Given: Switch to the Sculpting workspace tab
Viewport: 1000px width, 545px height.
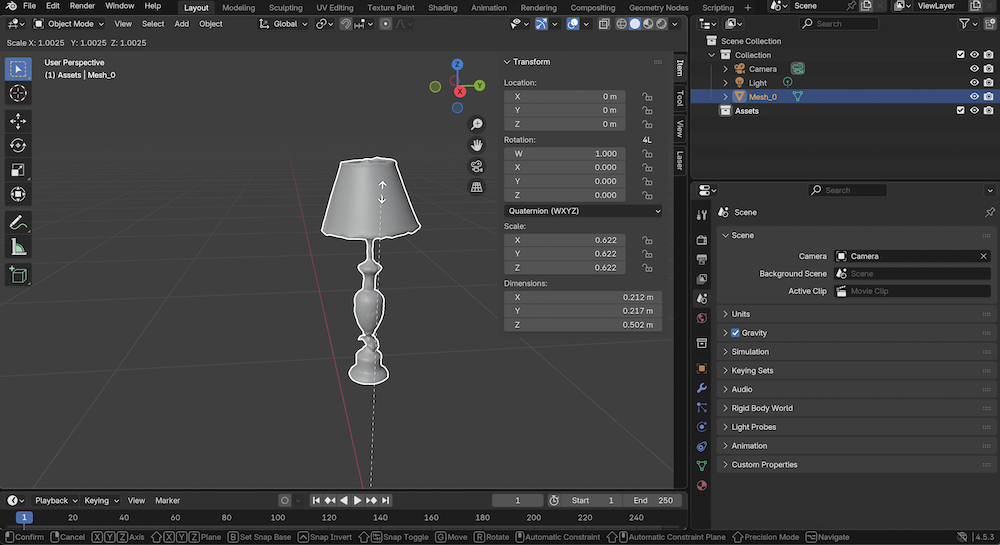Looking at the screenshot, I should tap(285, 7).
